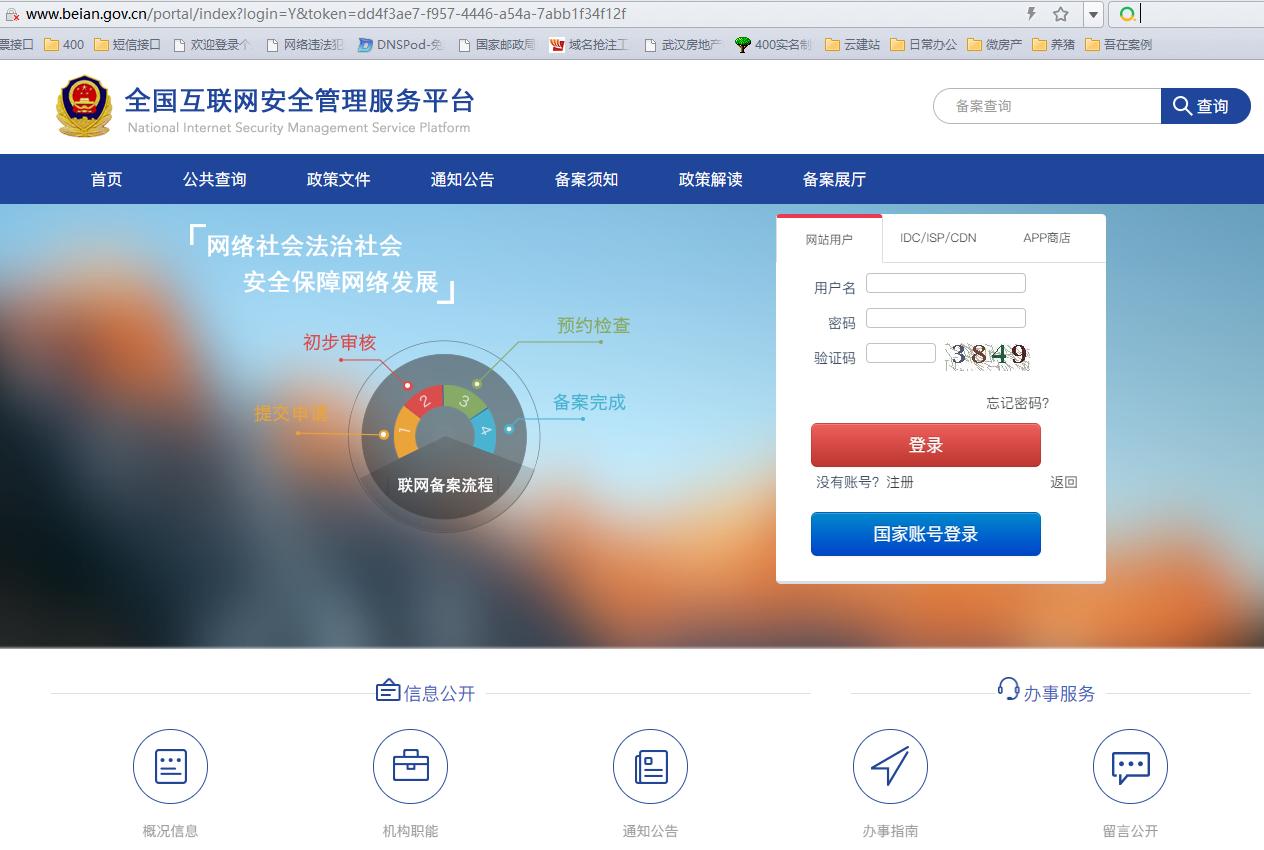Click the red 登录 button
This screenshot has width=1264, height=850.
pos(925,444)
